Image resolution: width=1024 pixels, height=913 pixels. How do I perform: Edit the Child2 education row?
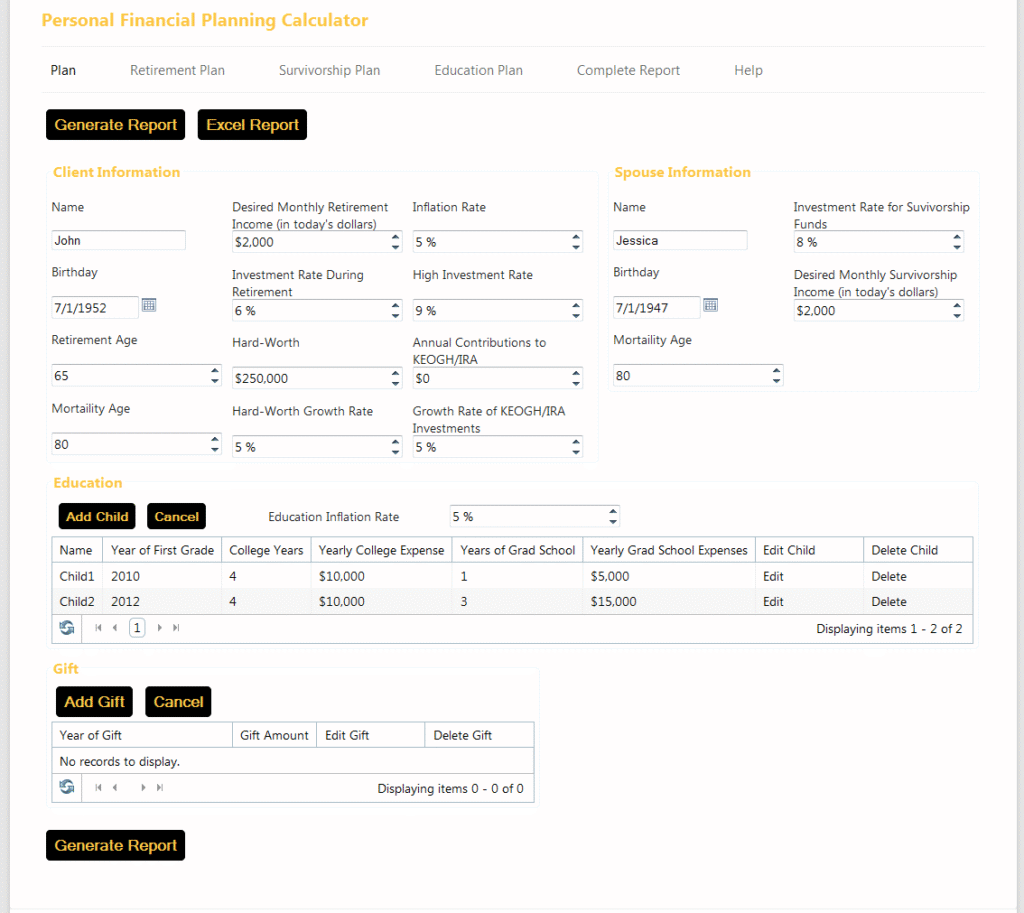(x=773, y=602)
